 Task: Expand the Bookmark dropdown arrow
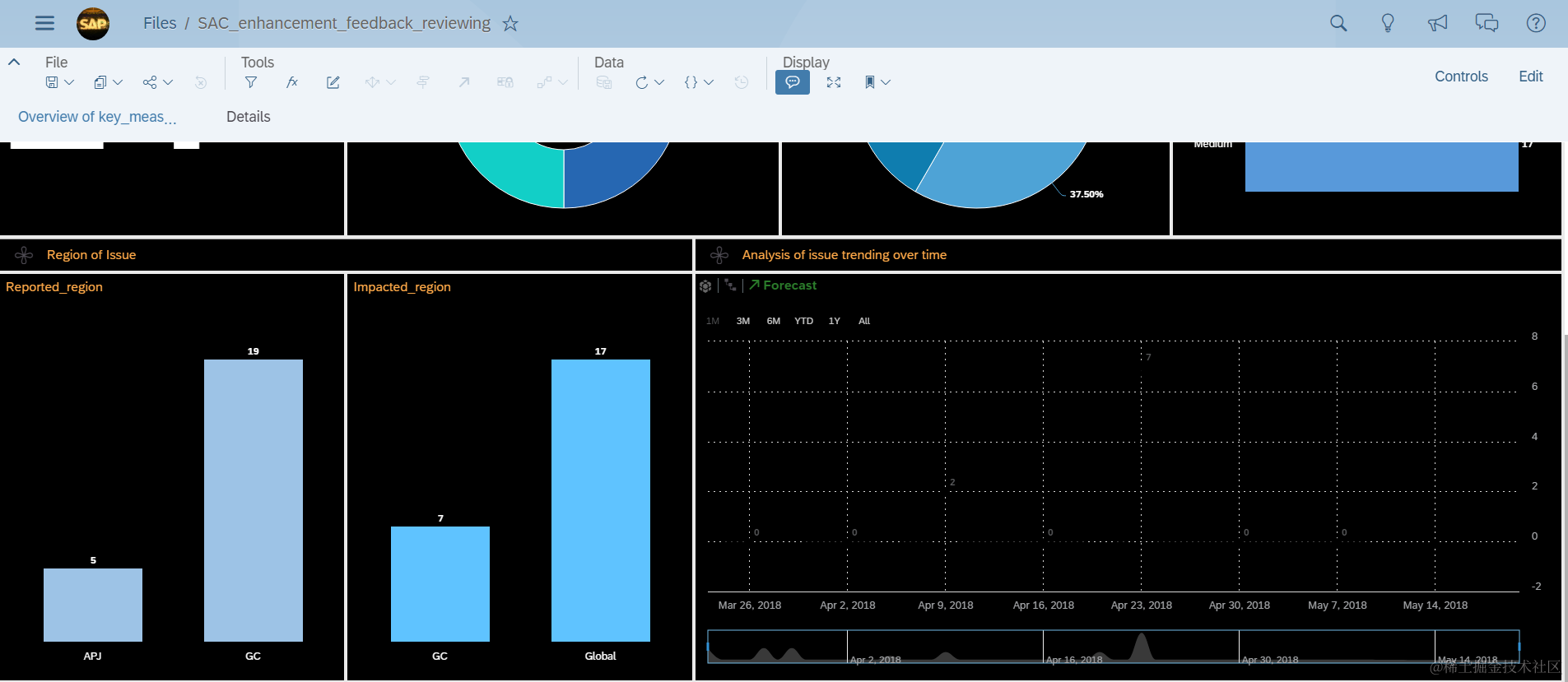click(x=886, y=82)
